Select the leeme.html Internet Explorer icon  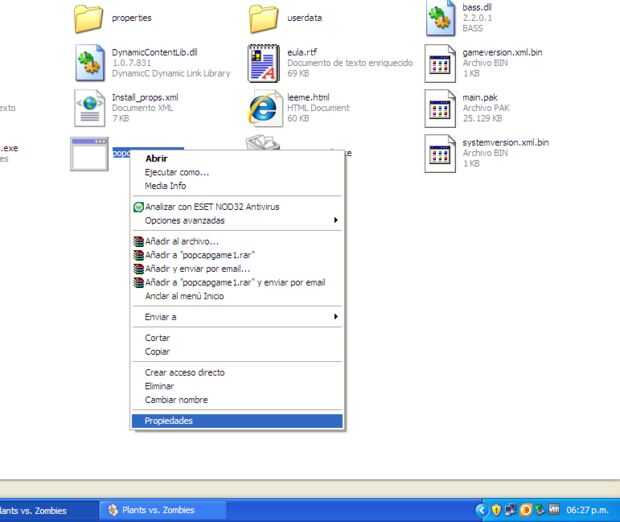(265, 108)
